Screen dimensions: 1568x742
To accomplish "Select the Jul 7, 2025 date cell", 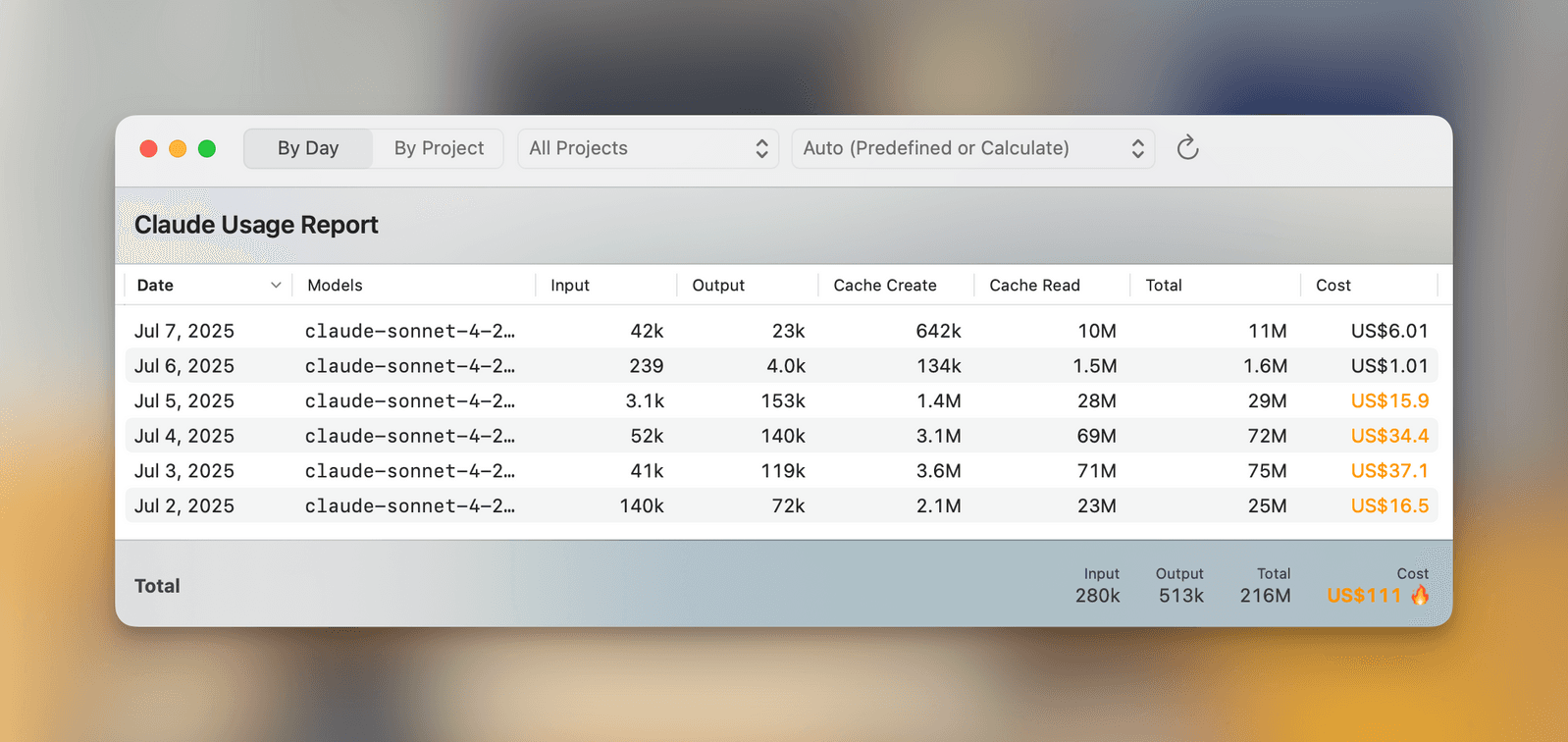I will coord(184,331).
